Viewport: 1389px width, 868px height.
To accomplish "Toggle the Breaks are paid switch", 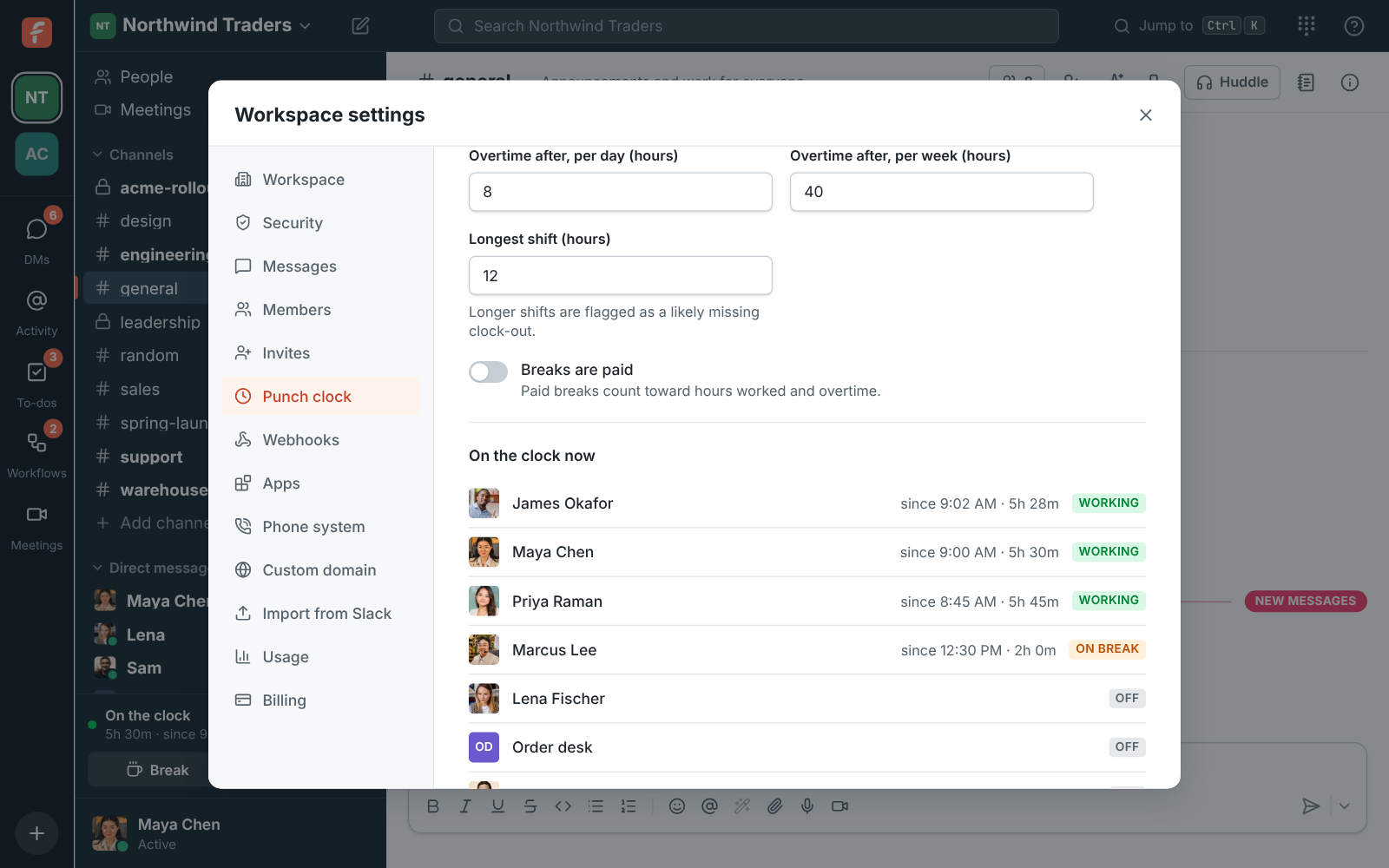I will point(488,372).
